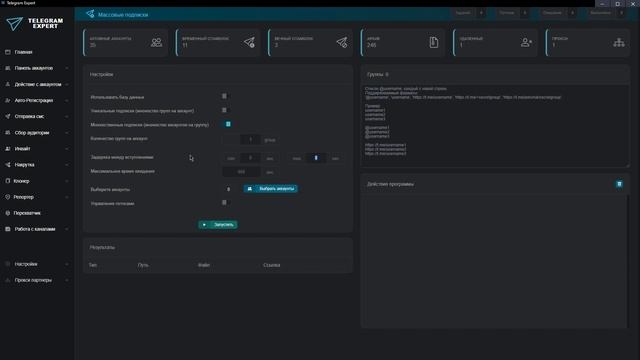Click the temporary spamblock plane icon
Viewport: 640px width, 360px height.
point(249,42)
